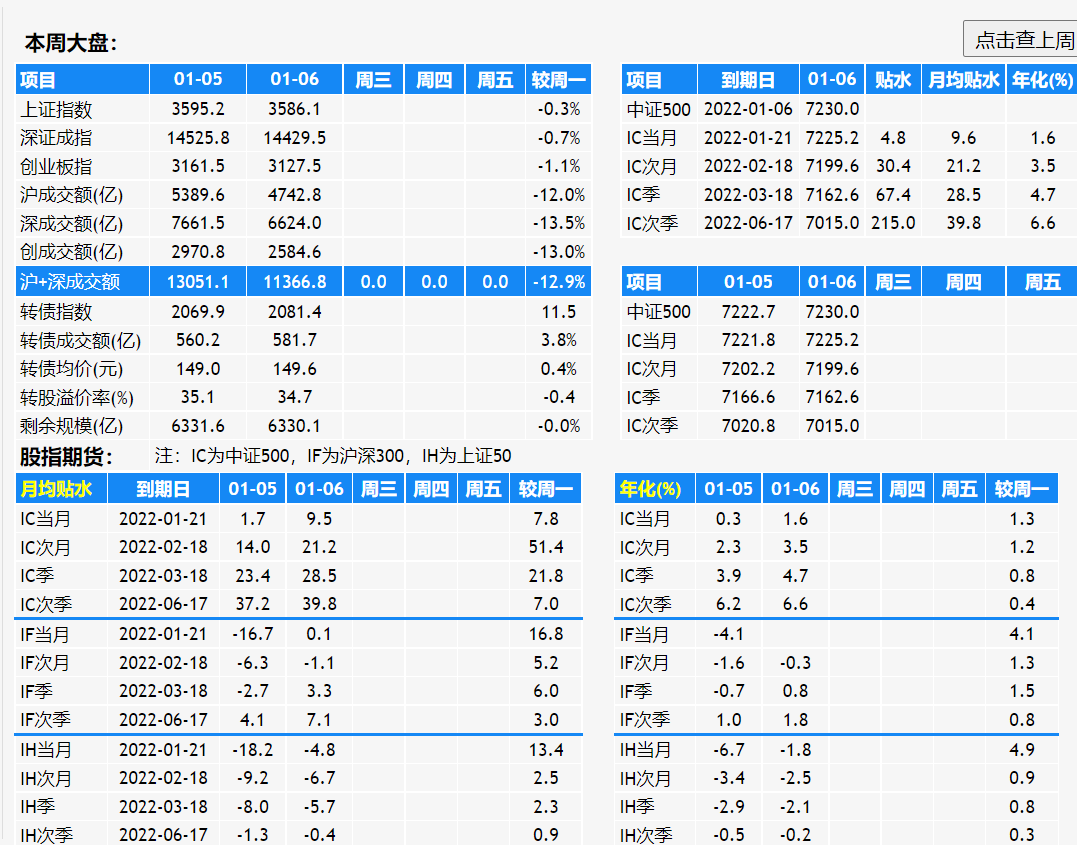1077x845 pixels.
Task: Select the 月均贴水 column header top-right
Action: 963,80
